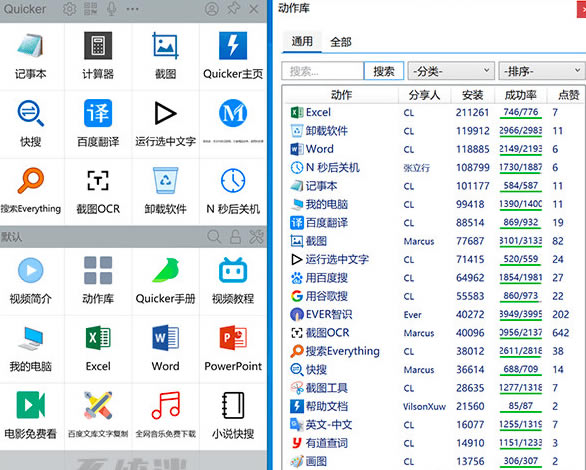Click the 搜索... input field
Viewport: 586px width, 470px height.
tap(323, 71)
